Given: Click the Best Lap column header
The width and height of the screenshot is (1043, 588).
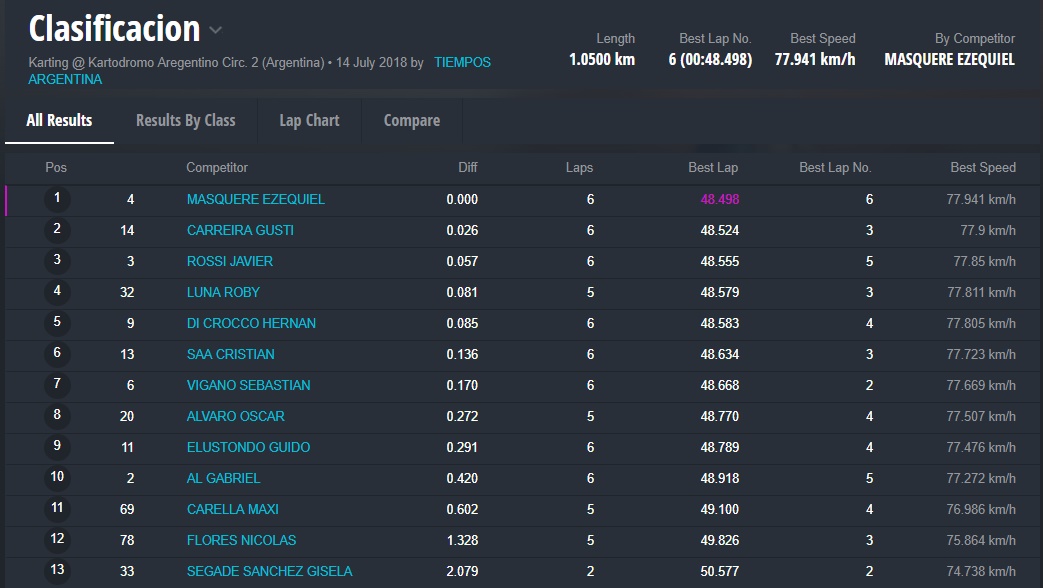Looking at the screenshot, I should coord(712,168).
